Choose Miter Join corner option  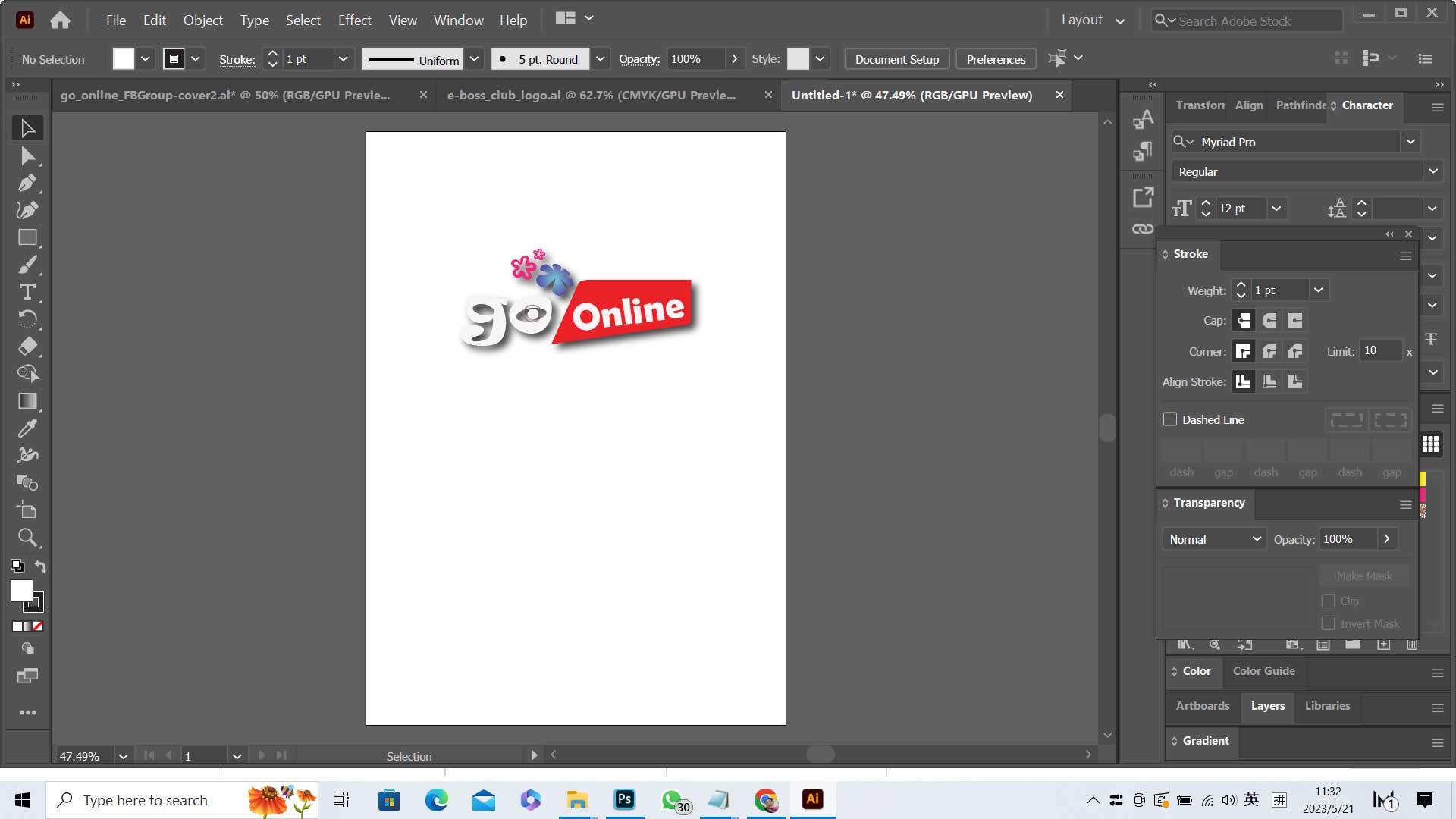click(x=1243, y=351)
